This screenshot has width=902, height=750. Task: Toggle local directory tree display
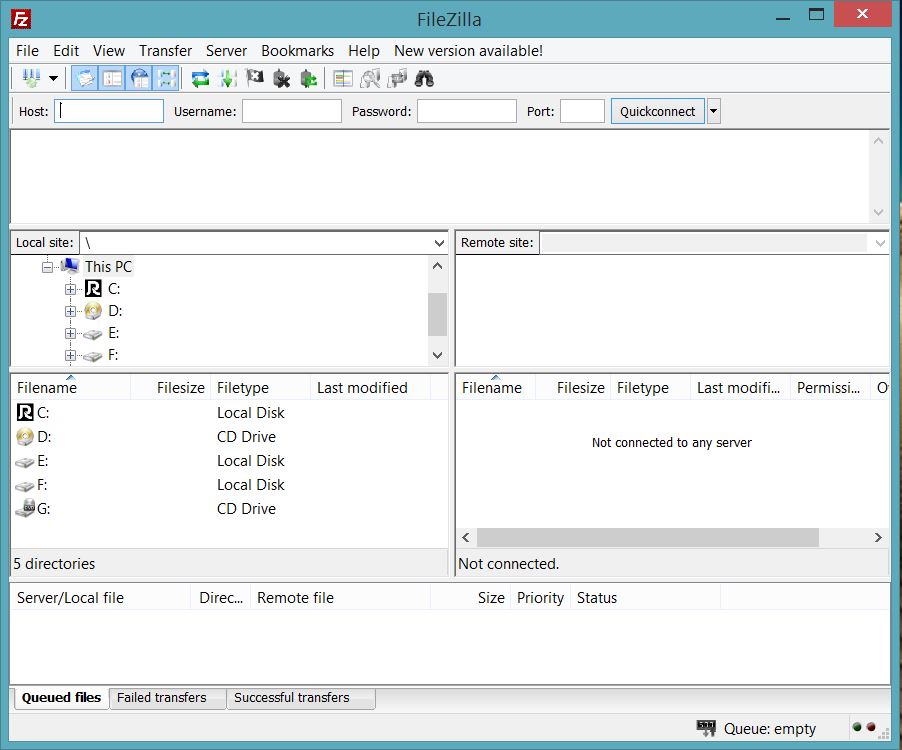pos(112,78)
